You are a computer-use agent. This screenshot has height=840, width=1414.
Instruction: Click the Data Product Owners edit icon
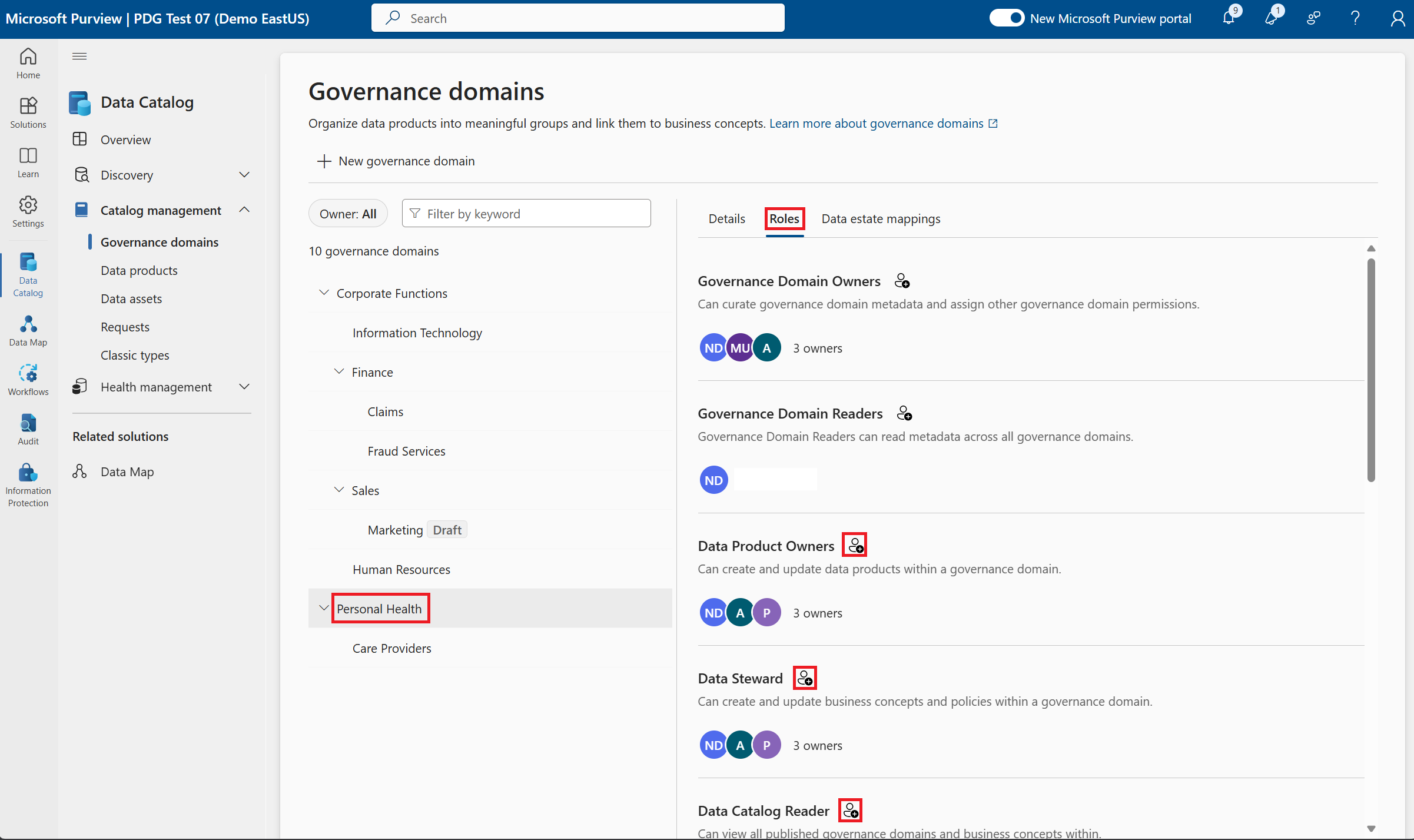click(x=855, y=545)
